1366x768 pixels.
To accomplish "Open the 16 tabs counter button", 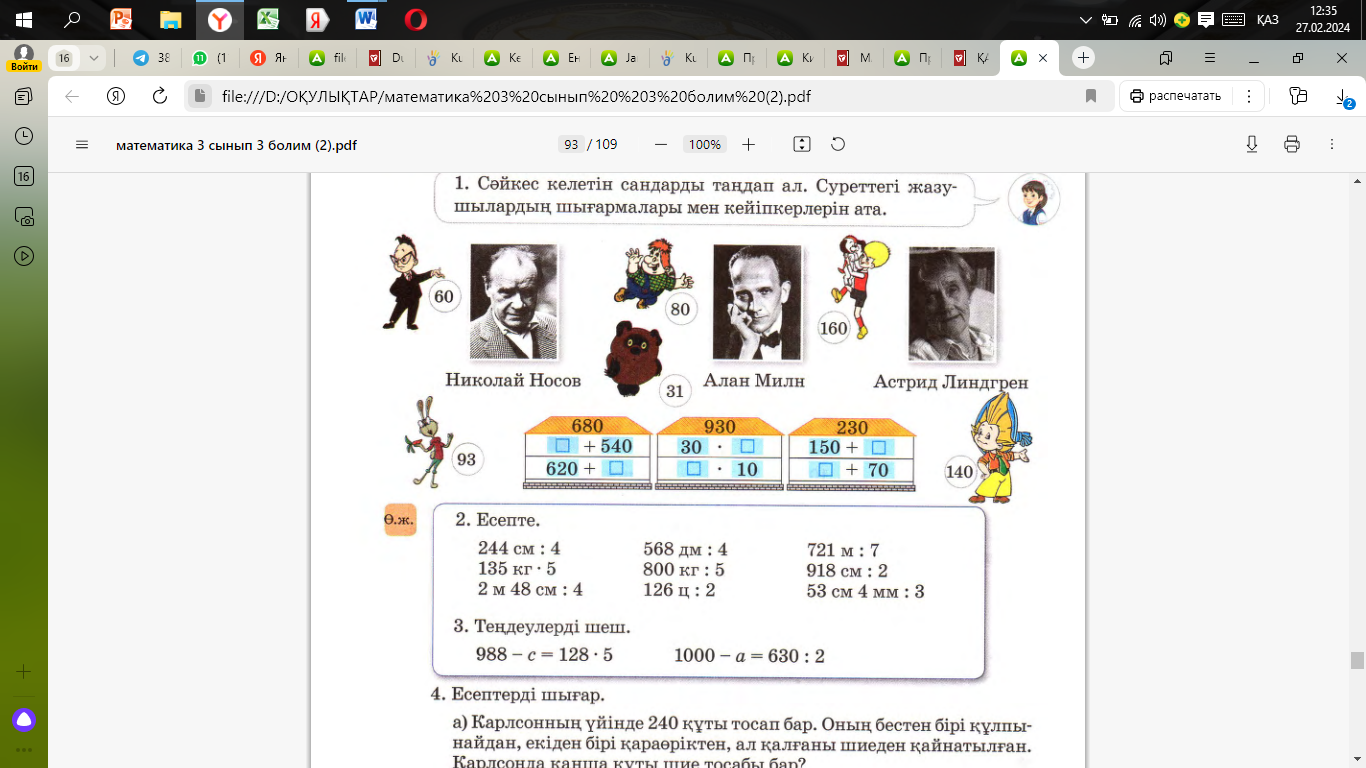I will (64, 58).
